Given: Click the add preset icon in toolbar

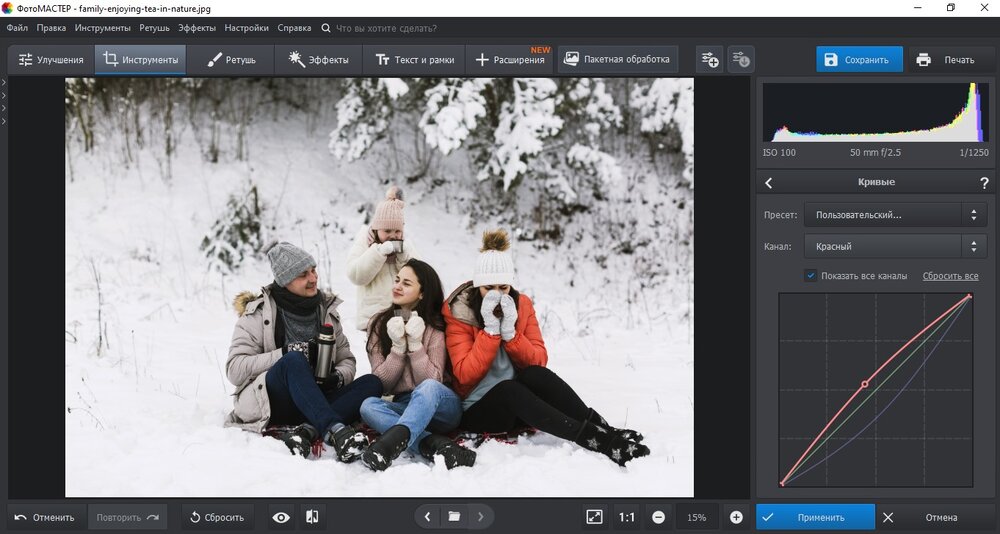Looking at the screenshot, I should click(x=709, y=59).
